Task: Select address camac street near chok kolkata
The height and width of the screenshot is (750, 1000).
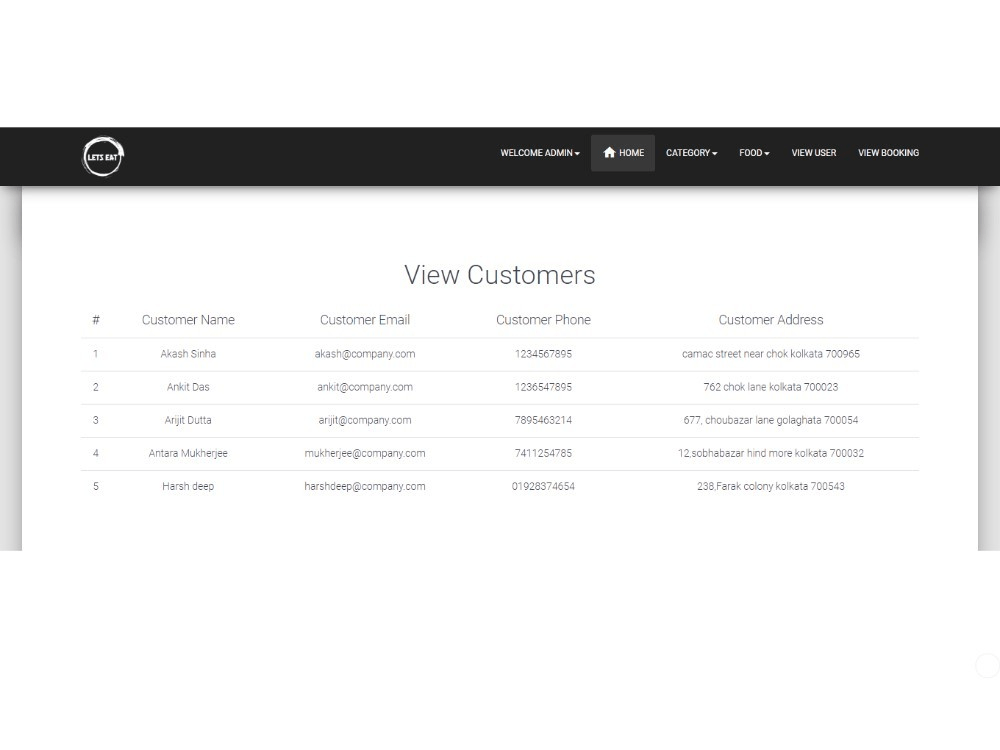Action: coord(752,353)
